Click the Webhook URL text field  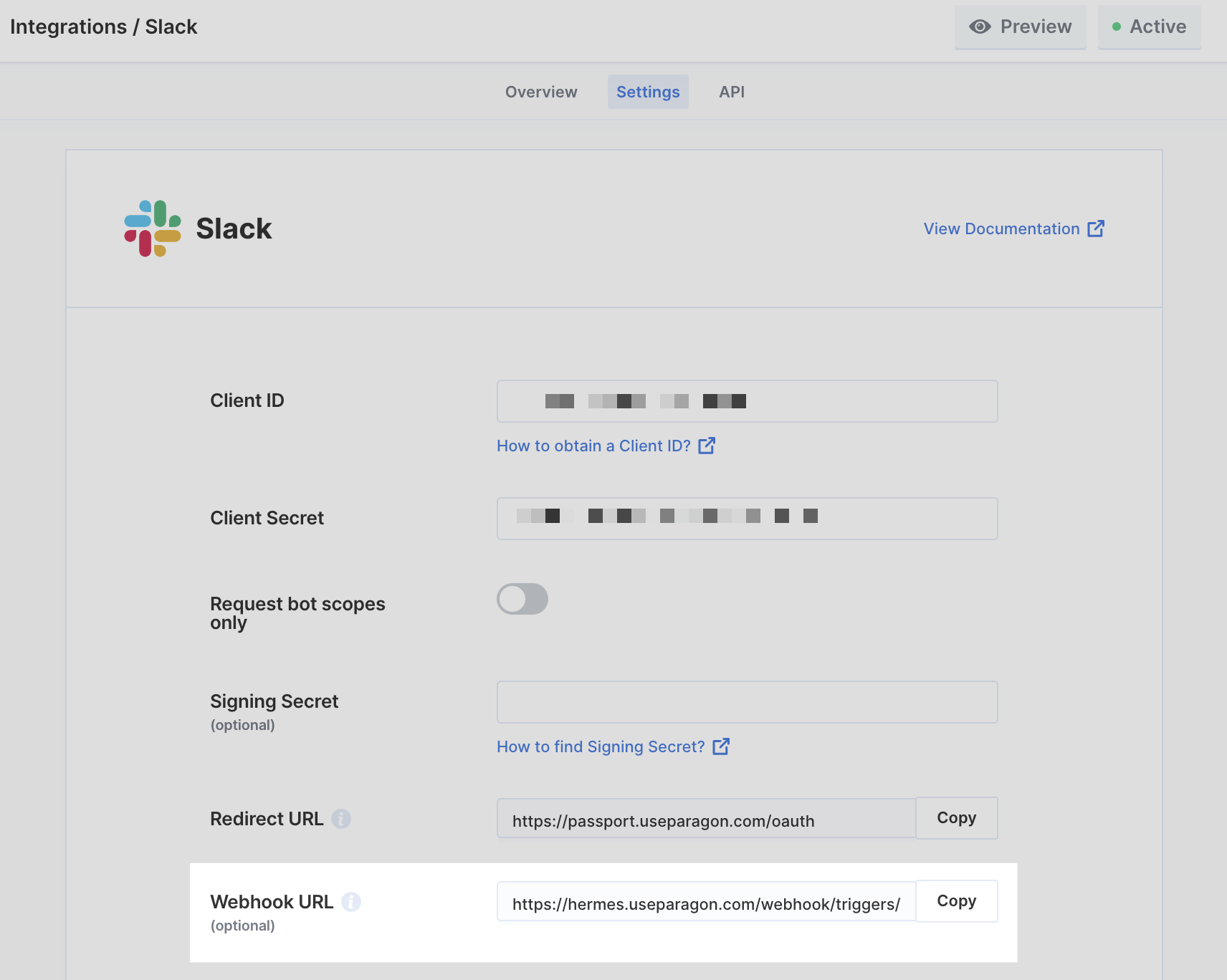[707, 902]
